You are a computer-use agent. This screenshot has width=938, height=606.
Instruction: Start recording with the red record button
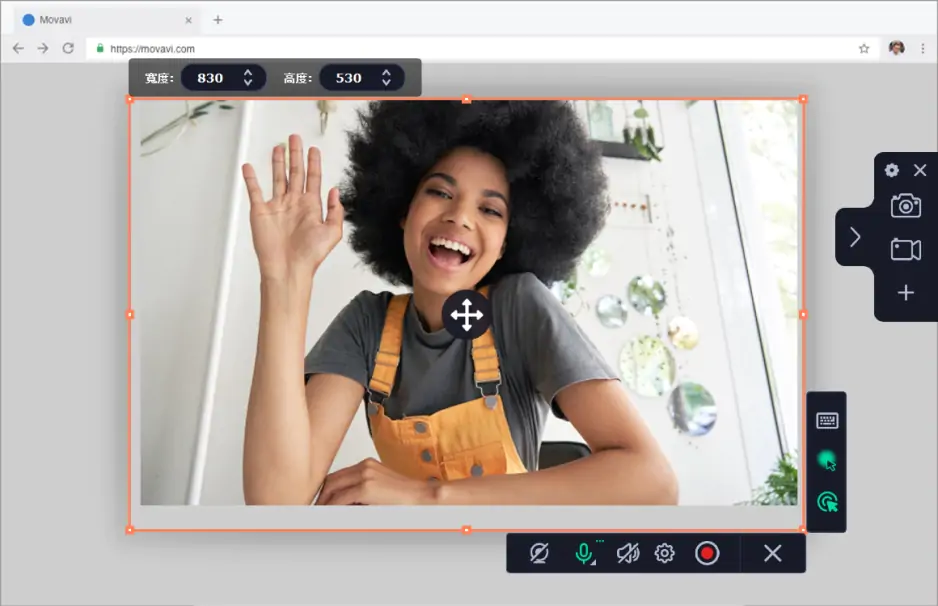[706, 553]
